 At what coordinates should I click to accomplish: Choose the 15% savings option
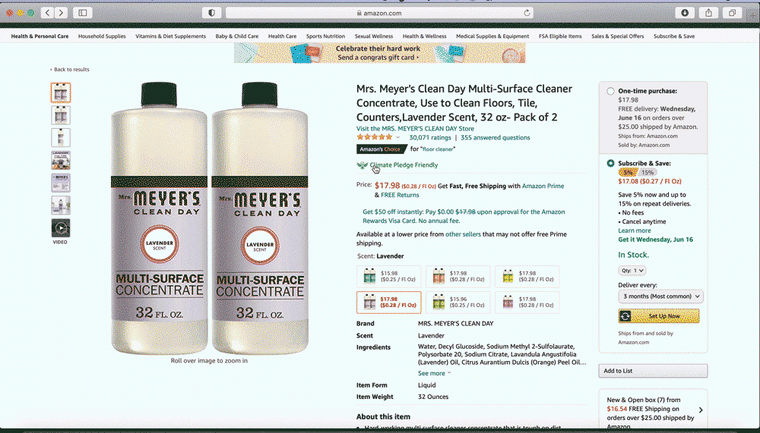pos(648,173)
